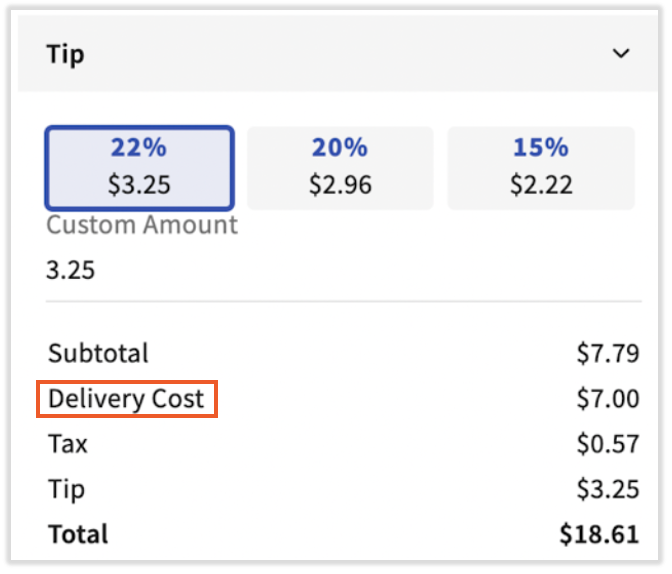Image resolution: width=672 pixels, height=574 pixels.
Task: Click the Subtotal label
Action: pyautogui.click(x=98, y=353)
